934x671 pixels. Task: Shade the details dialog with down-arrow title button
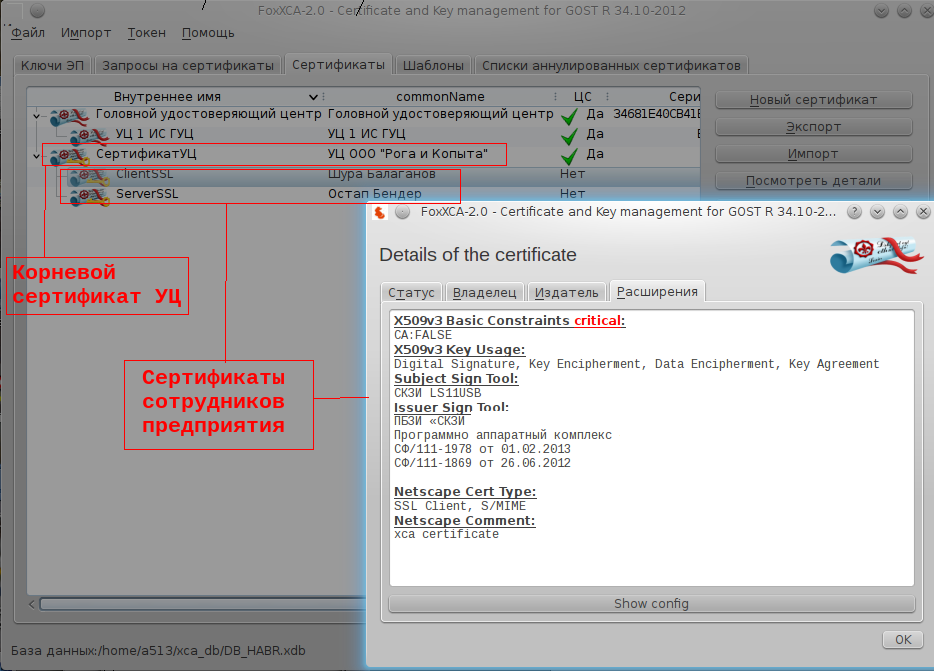[x=877, y=212]
